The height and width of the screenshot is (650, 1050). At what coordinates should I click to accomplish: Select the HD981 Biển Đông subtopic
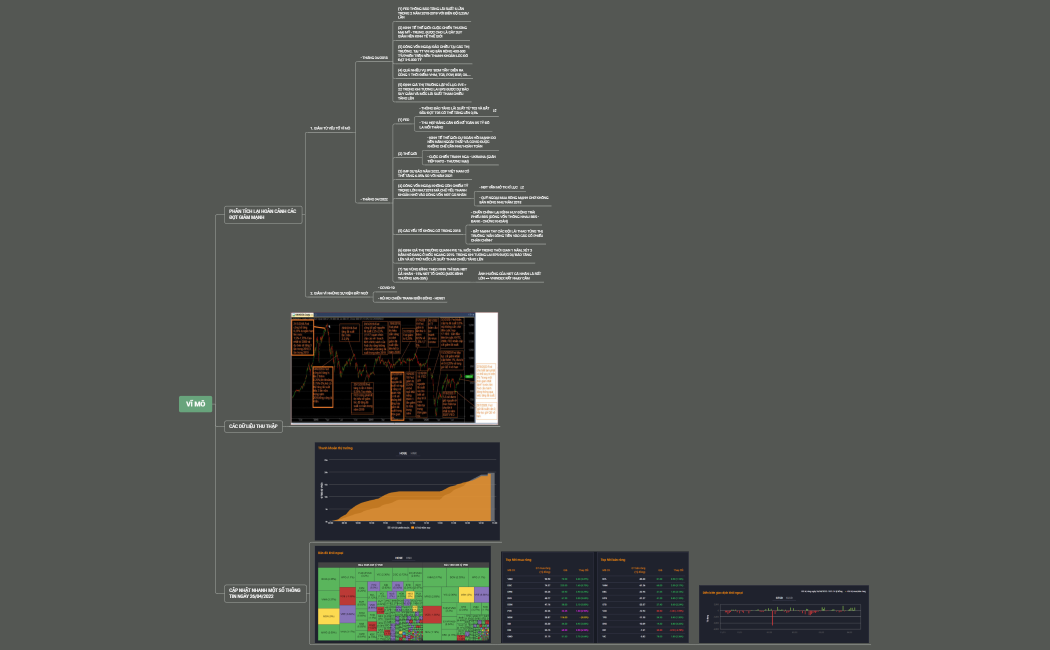pyautogui.click(x=409, y=298)
